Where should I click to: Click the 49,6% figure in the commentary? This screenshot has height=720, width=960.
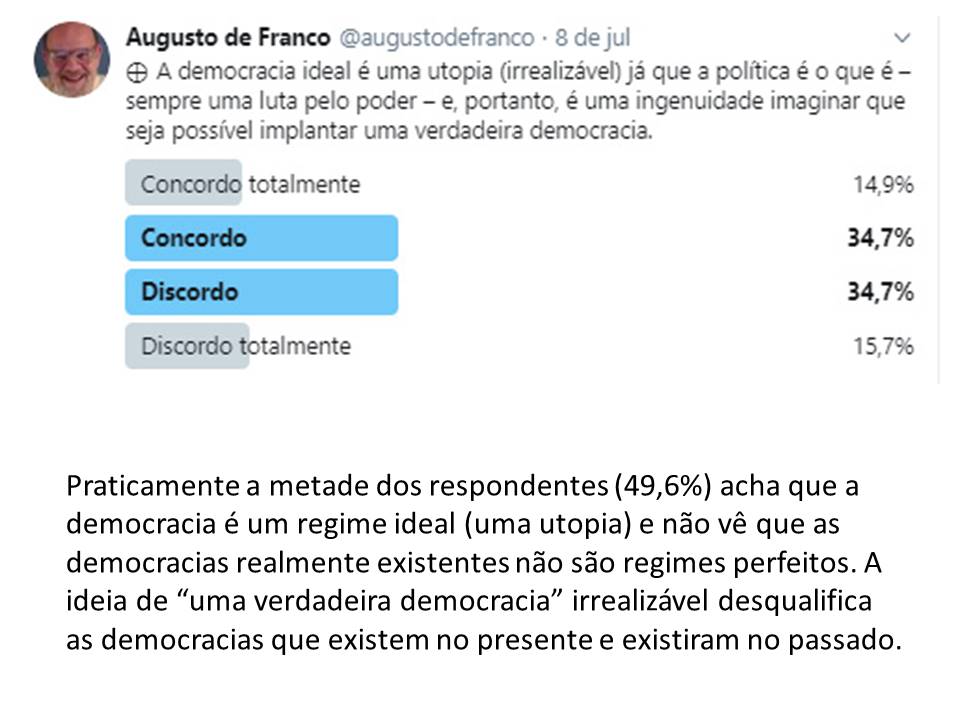[663, 486]
